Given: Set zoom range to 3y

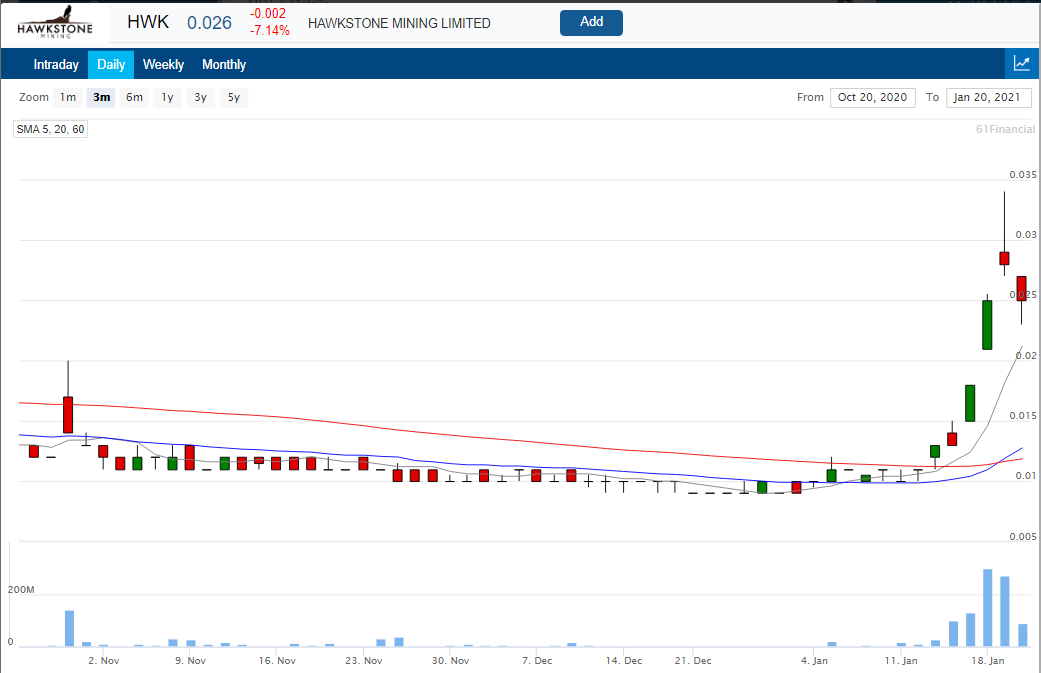Looking at the screenshot, I should coord(200,98).
